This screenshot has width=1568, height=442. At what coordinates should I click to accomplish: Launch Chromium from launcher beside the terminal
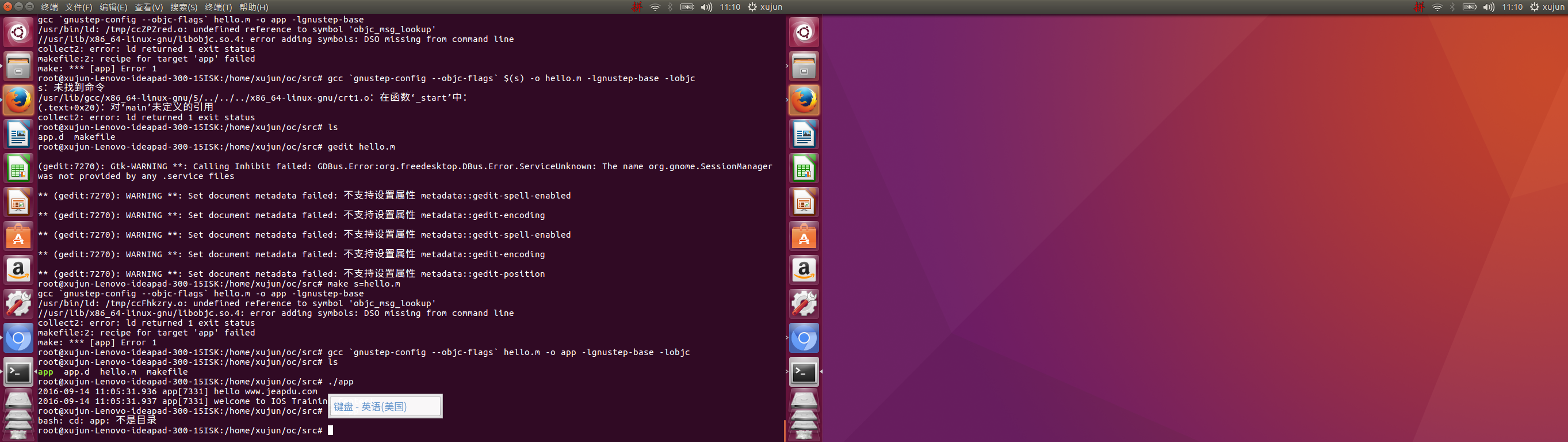pyautogui.click(x=18, y=338)
